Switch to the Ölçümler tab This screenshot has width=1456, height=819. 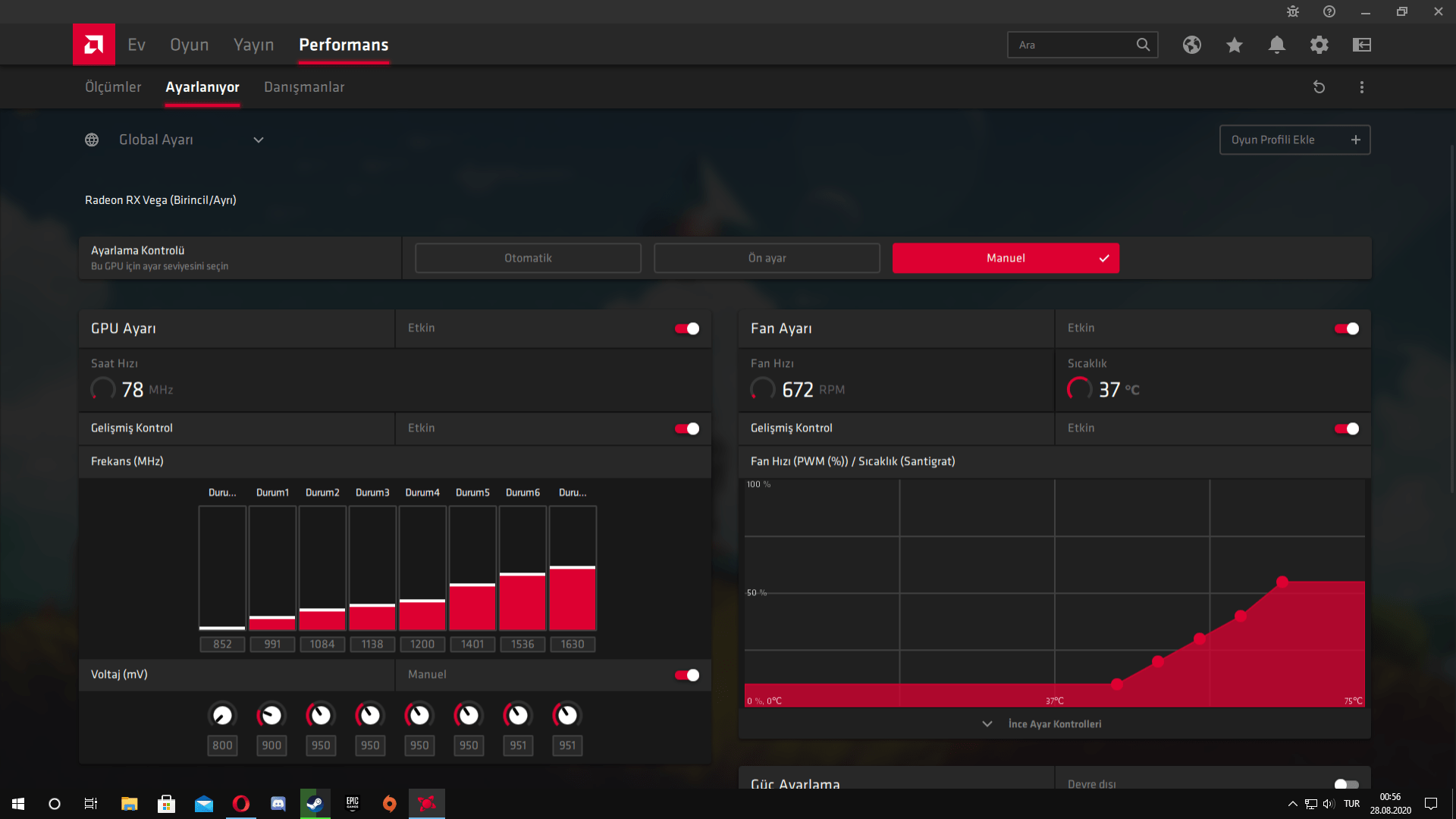113,87
